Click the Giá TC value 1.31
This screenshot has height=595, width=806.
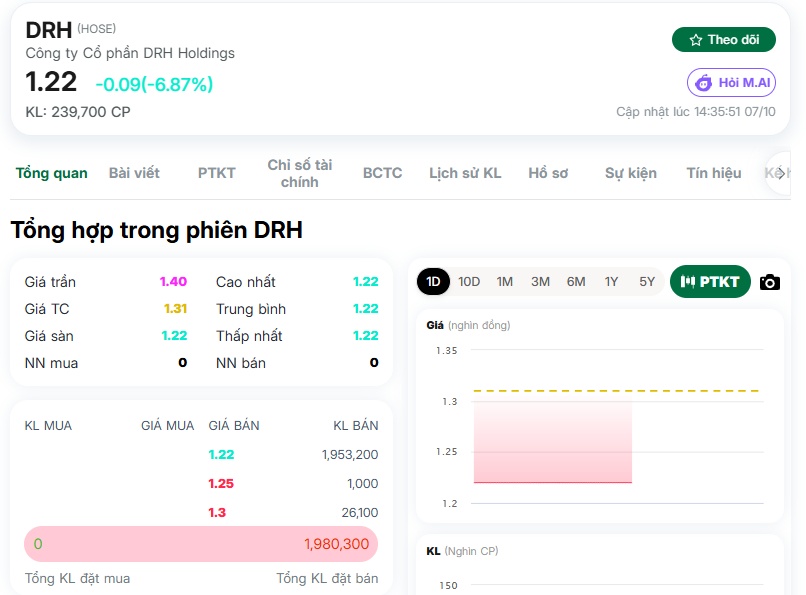tap(175, 309)
